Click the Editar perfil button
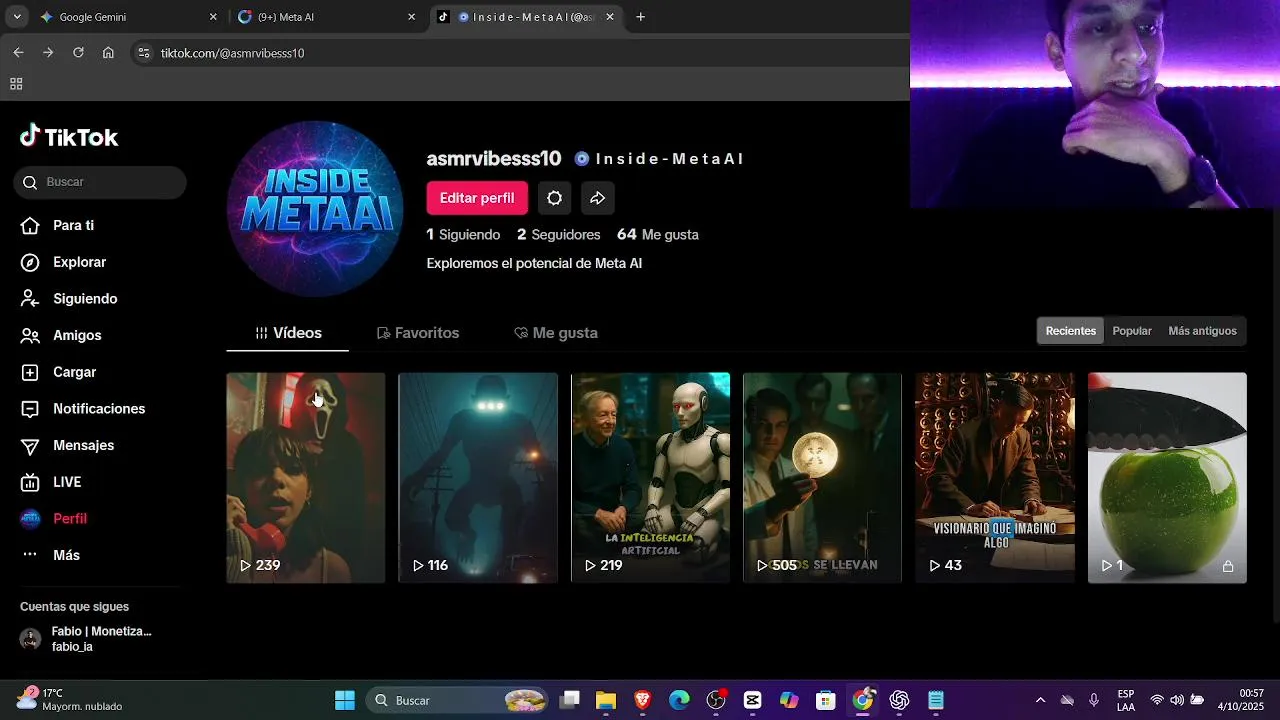The width and height of the screenshot is (1280, 720). (x=477, y=198)
